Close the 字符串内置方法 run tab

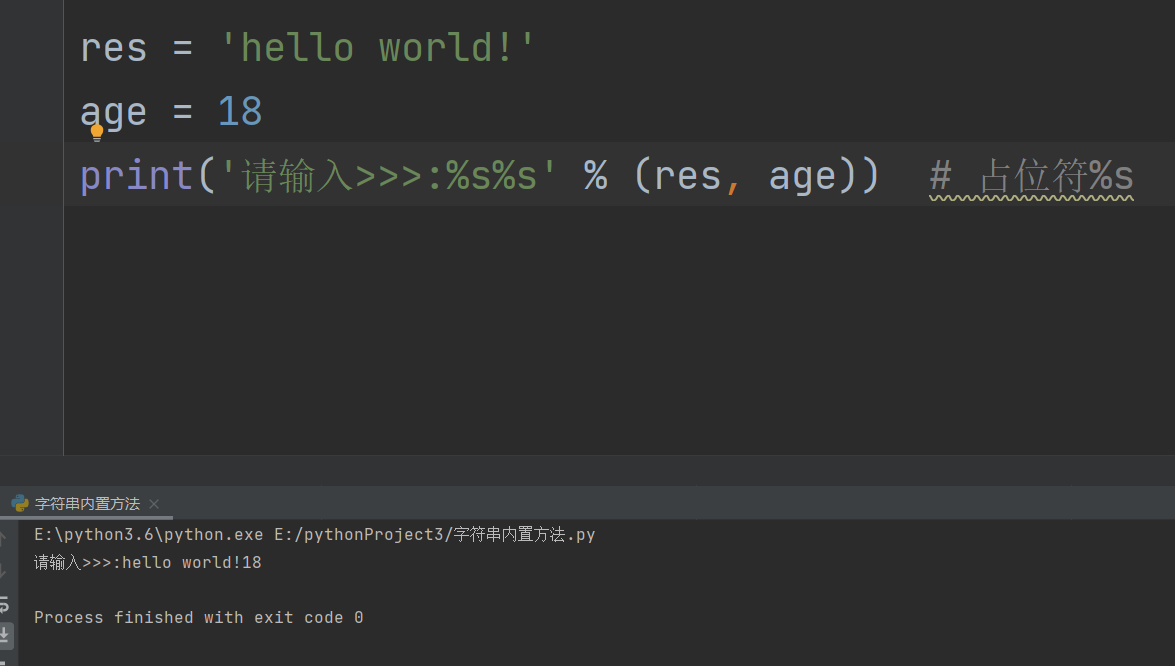(x=154, y=504)
